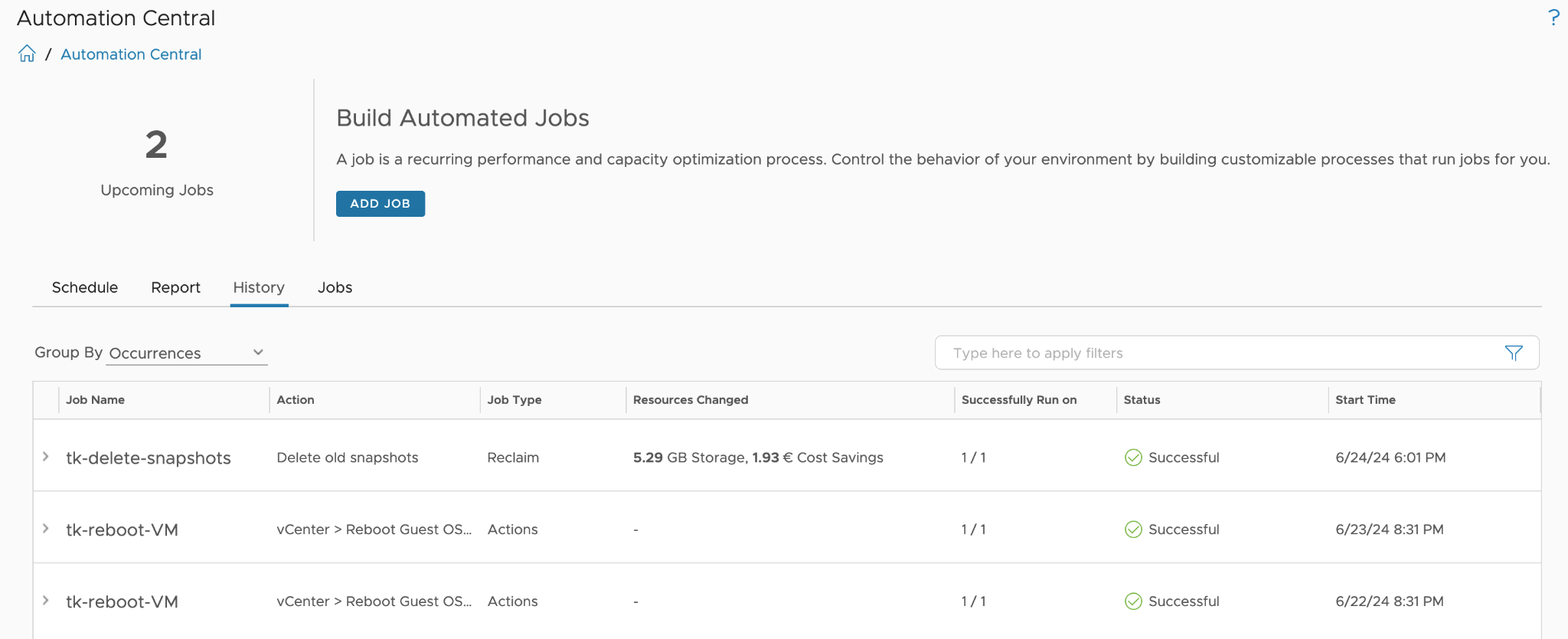Viewport: 1568px width, 639px height.
Task: Sort by the Status column header
Action: (x=1142, y=400)
